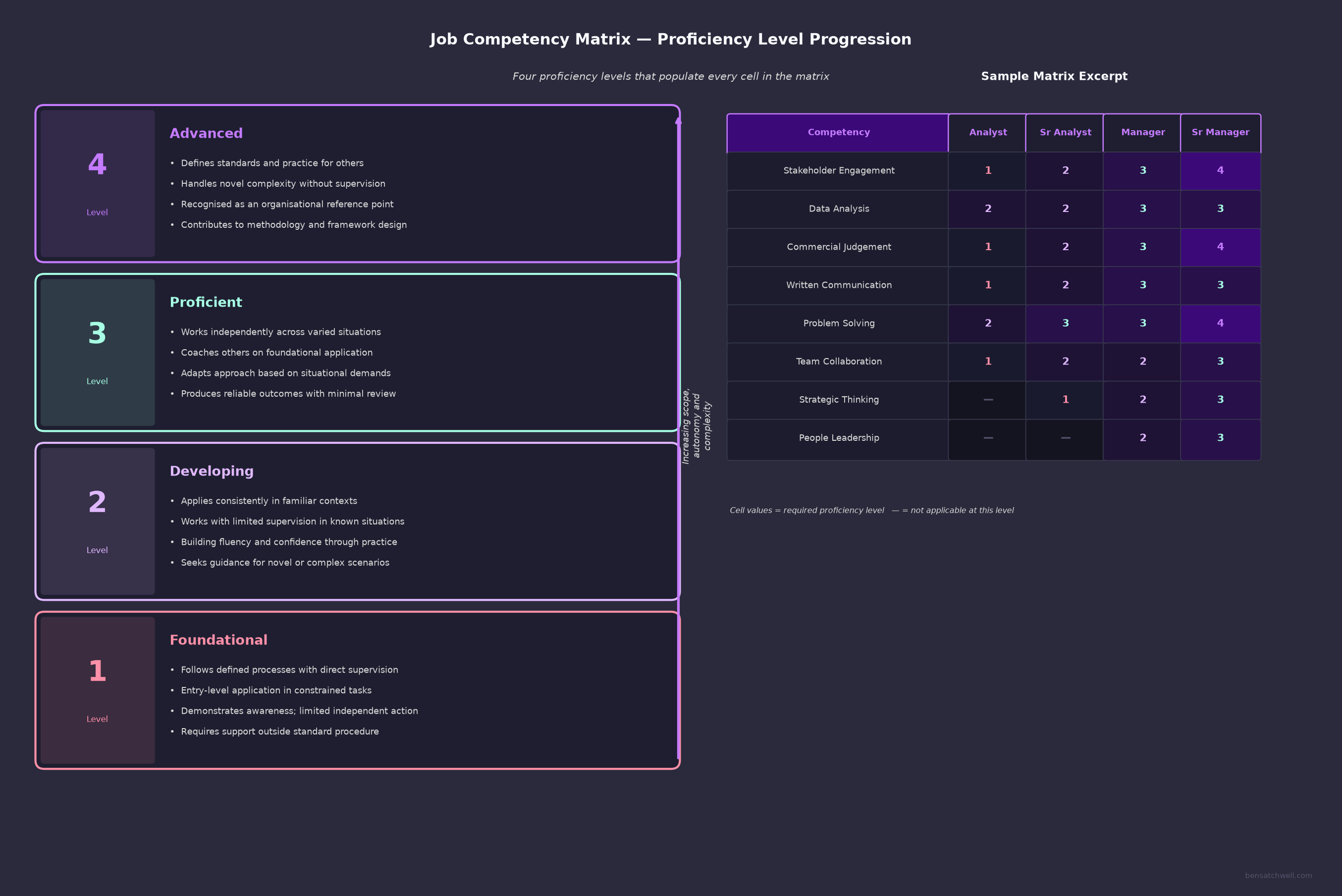Click 'Handles novel complexity without supervision'
The height and width of the screenshot is (896, 1342).
[x=283, y=184]
